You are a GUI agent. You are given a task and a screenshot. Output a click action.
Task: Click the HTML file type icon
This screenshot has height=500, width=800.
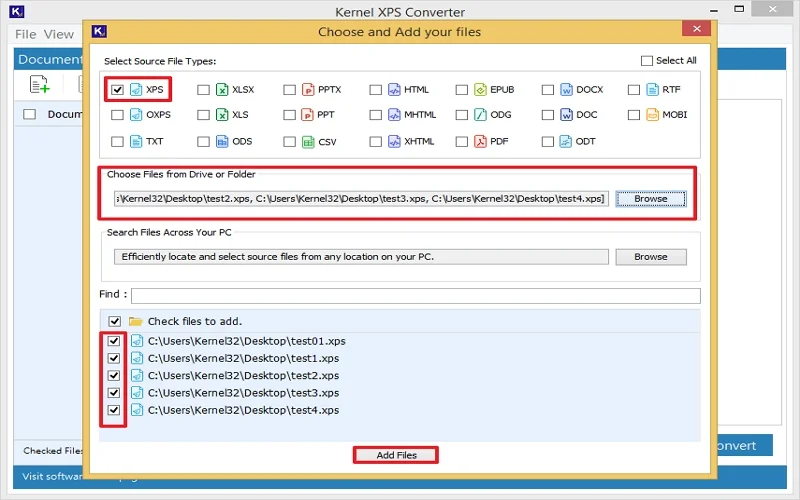coord(394,90)
